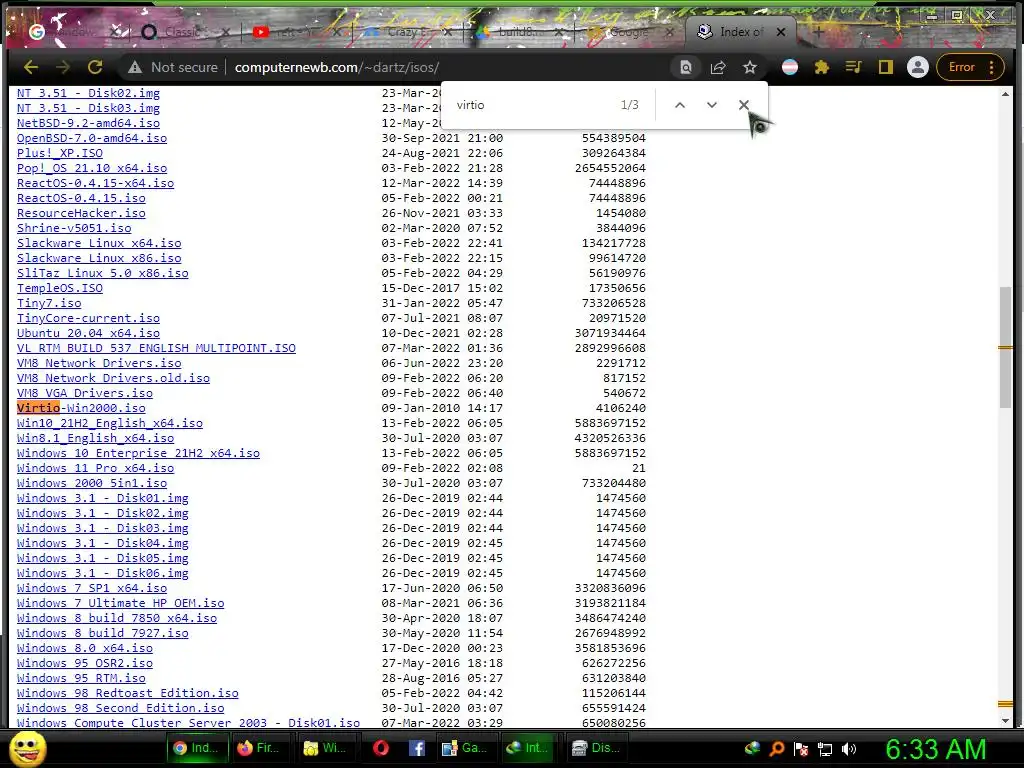The height and width of the screenshot is (768, 1024).
Task: Open the volume speaker tray icon
Action: click(849, 749)
